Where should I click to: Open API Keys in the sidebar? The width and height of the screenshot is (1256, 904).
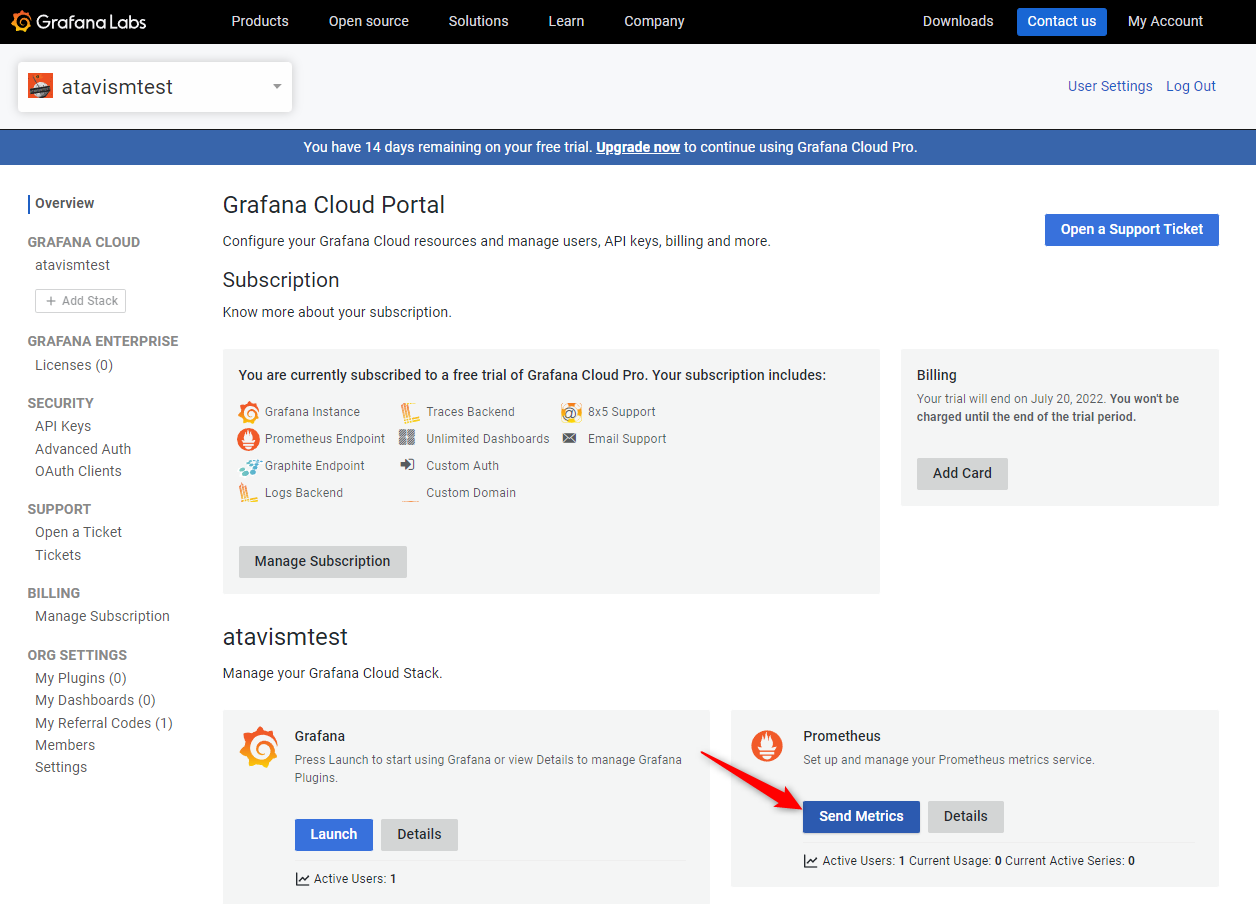pyautogui.click(x=63, y=426)
